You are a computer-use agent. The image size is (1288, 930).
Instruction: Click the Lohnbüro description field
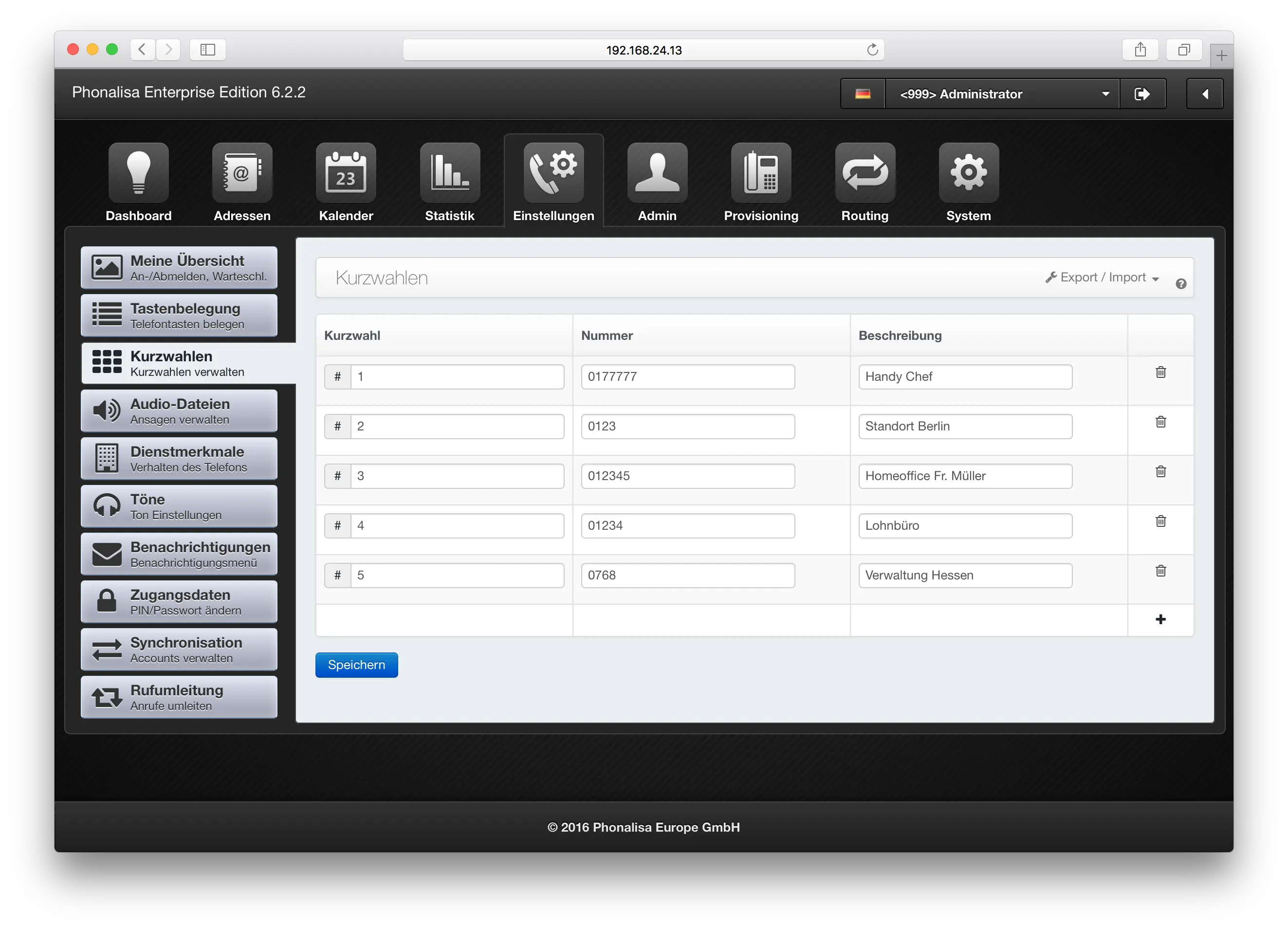pyautogui.click(x=965, y=525)
